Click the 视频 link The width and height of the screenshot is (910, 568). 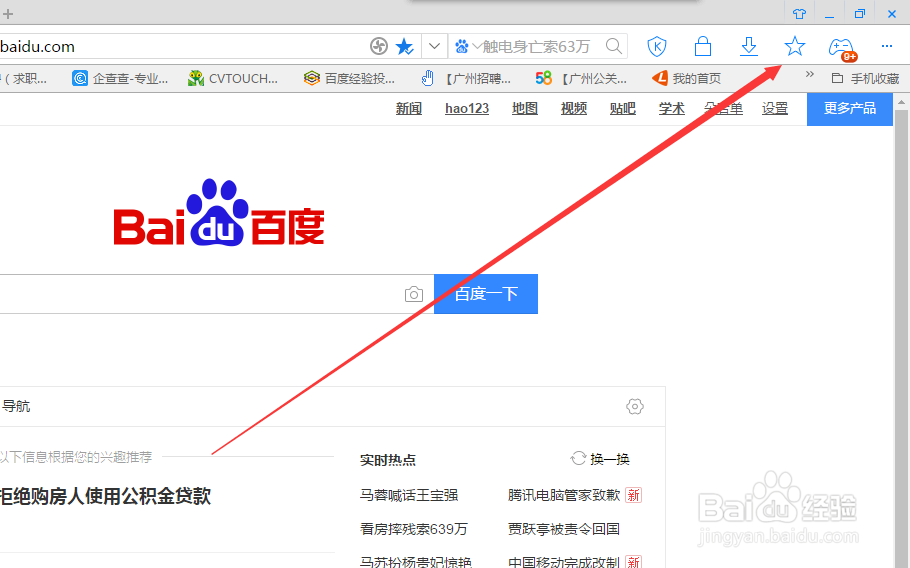click(x=573, y=108)
